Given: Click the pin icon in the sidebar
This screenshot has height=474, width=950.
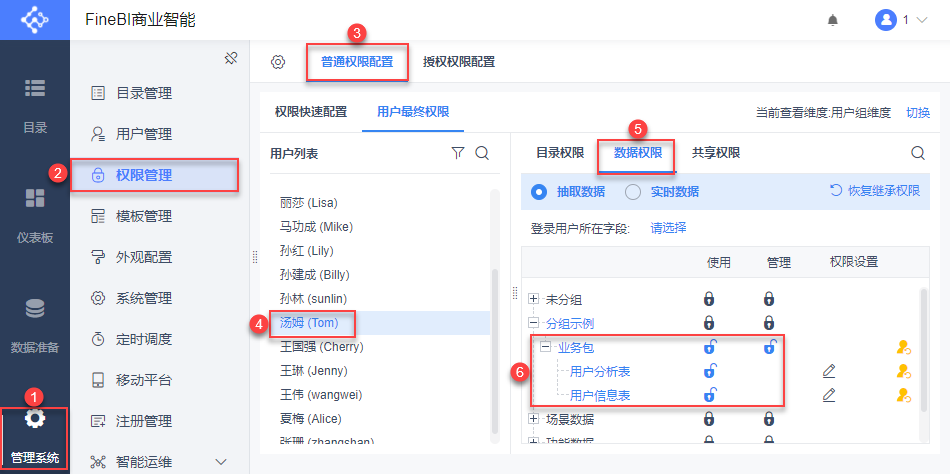Looking at the screenshot, I should 231,59.
